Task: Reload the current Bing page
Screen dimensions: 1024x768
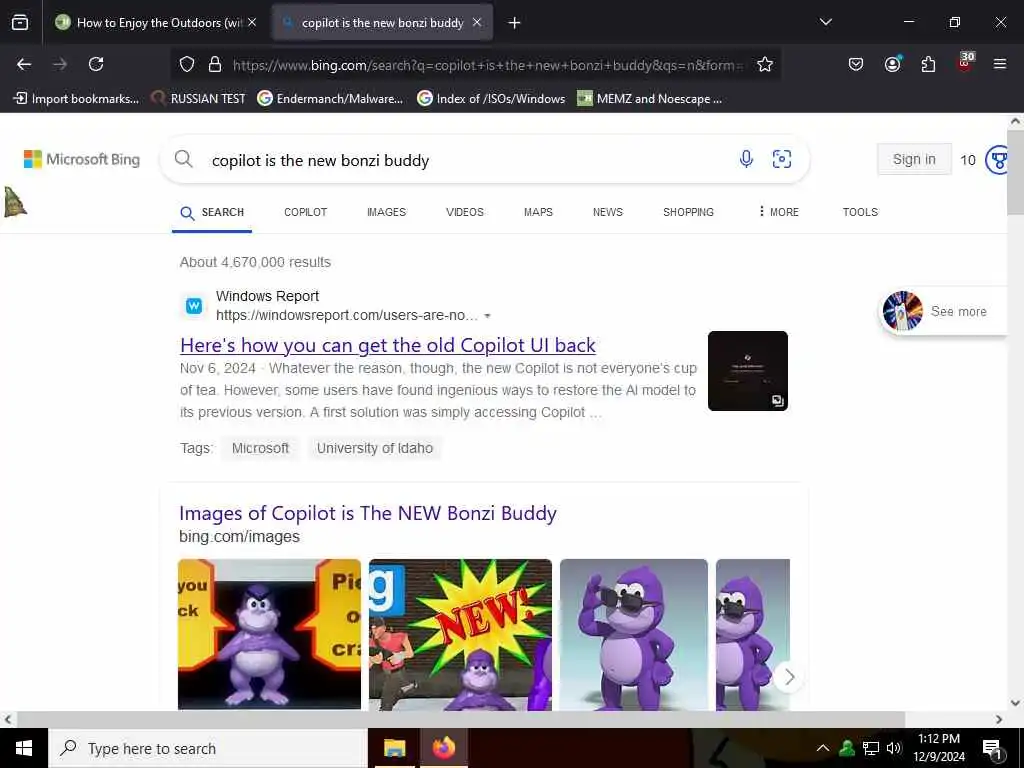Action: click(96, 64)
